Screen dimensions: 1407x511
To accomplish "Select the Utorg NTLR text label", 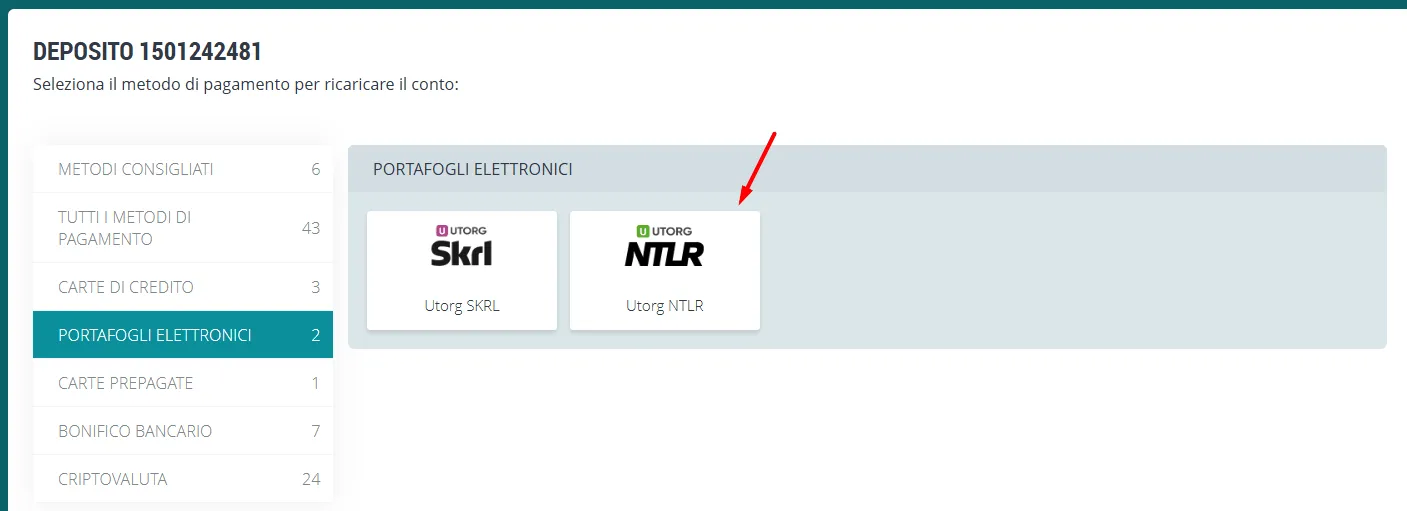I will [664, 306].
